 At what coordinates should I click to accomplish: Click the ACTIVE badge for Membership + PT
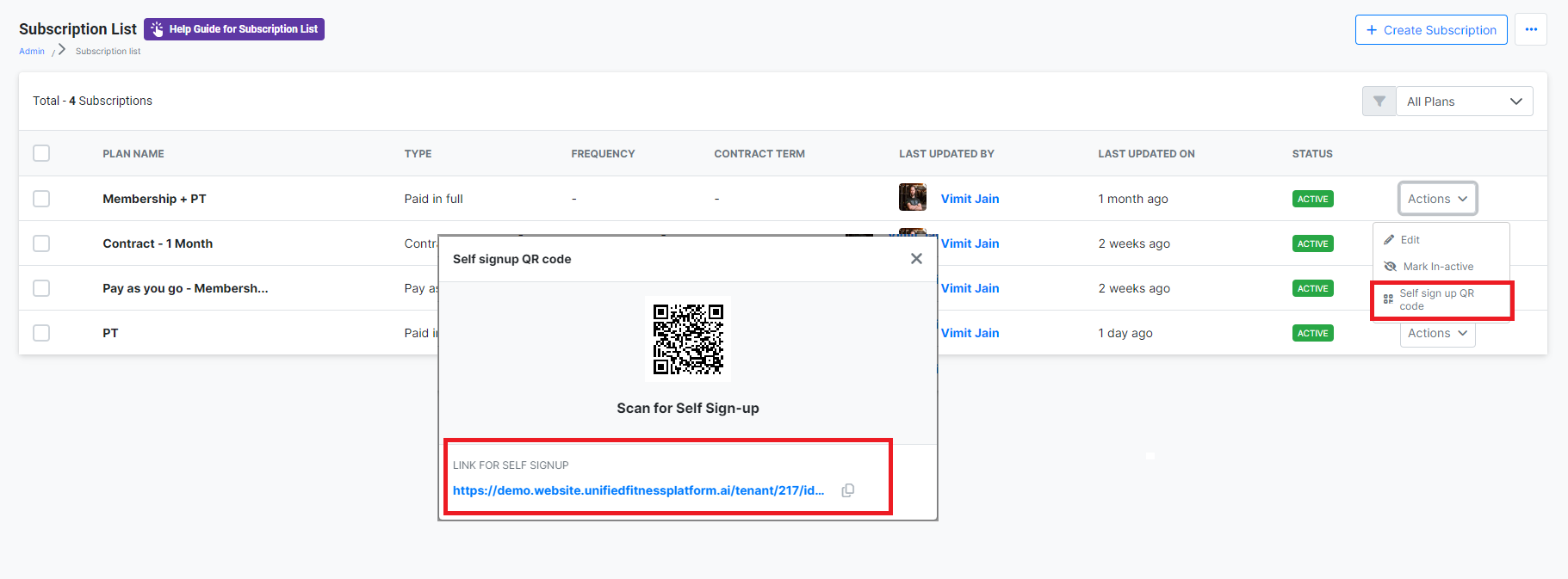pyautogui.click(x=1312, y=199)
